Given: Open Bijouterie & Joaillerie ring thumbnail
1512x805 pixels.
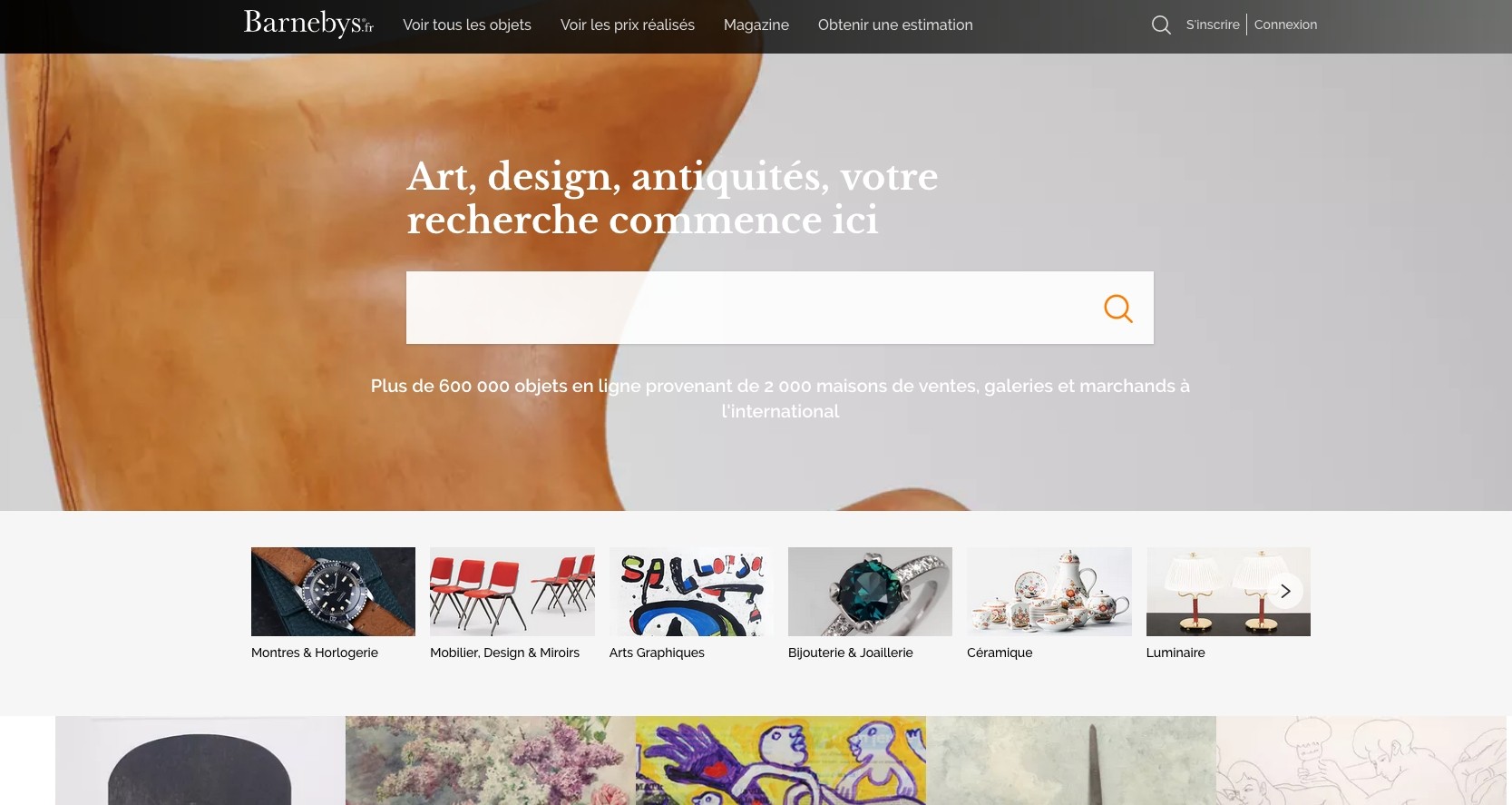Looking at the screenshot, I should tap(870, 592).
